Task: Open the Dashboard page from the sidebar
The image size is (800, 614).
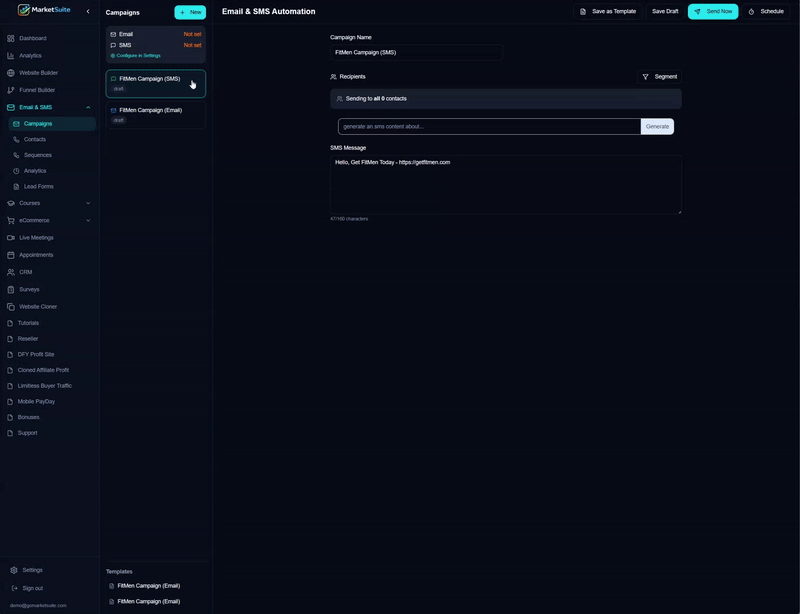Action: (32, 38)
